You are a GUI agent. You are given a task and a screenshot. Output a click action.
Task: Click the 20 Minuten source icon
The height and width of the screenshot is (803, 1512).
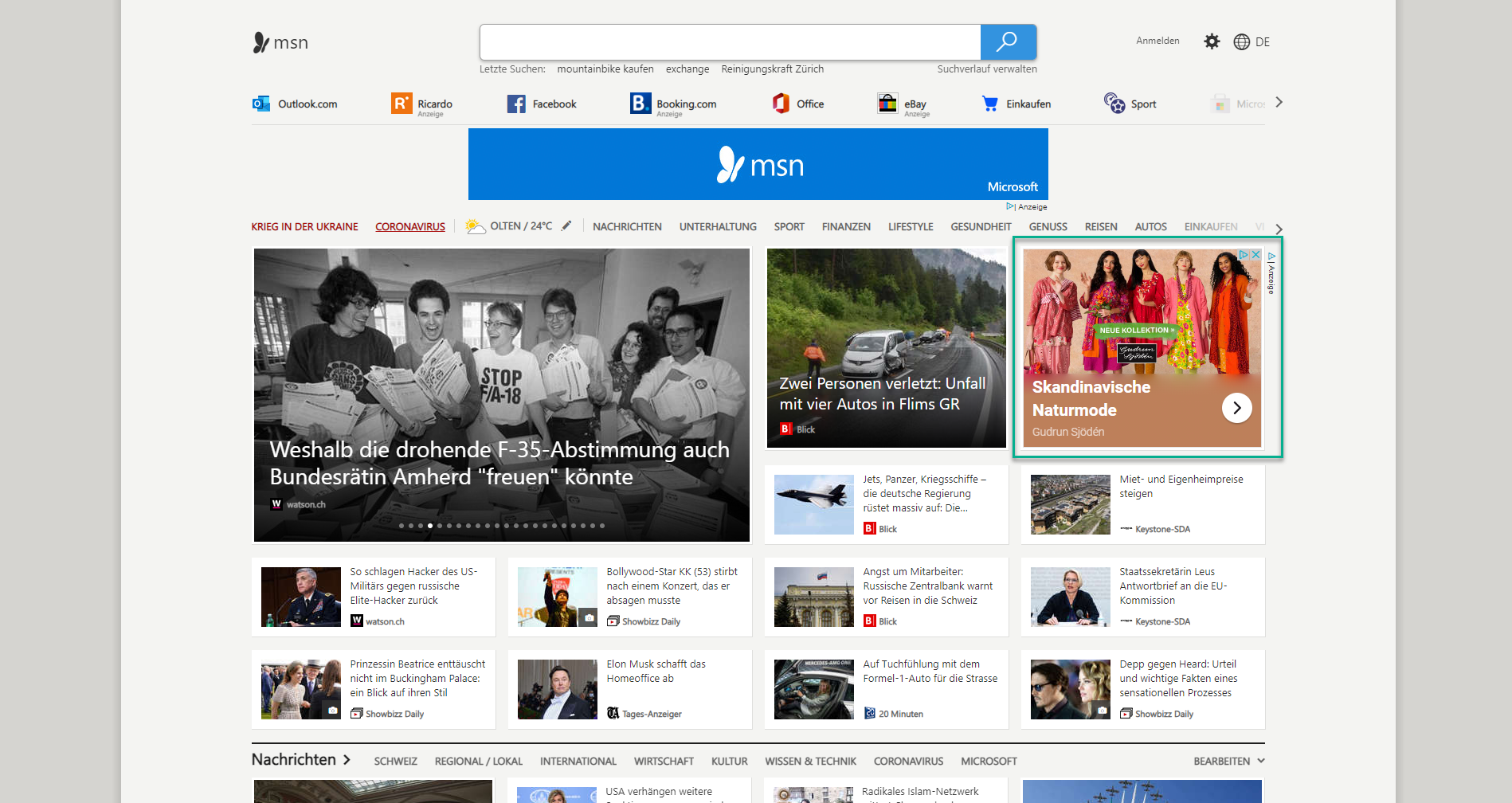pyautogui.click(x=870, y=714)
